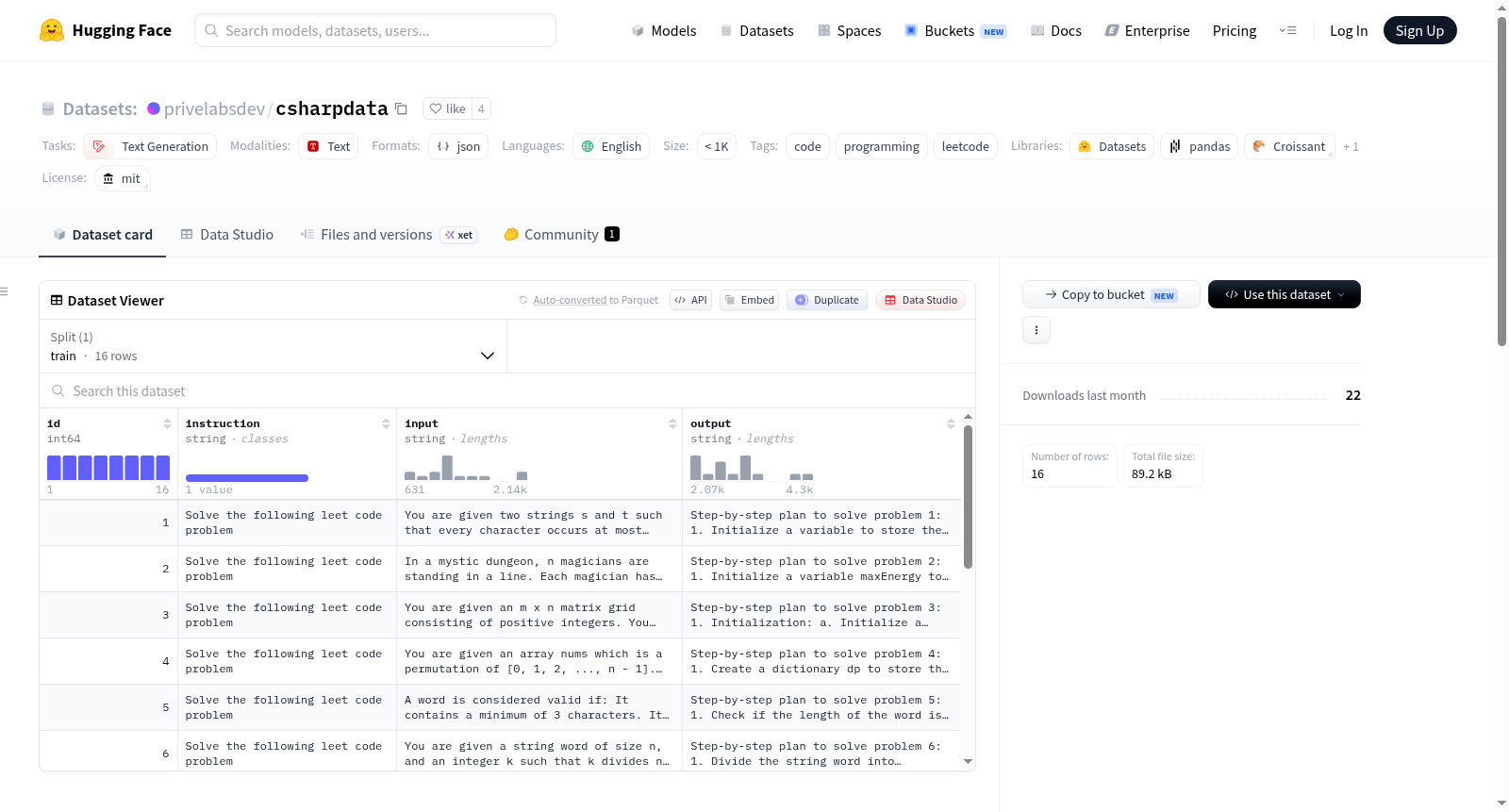The image size is (1509, 812).
Task: Open the Files and versions tab
Action: [389, 234]
